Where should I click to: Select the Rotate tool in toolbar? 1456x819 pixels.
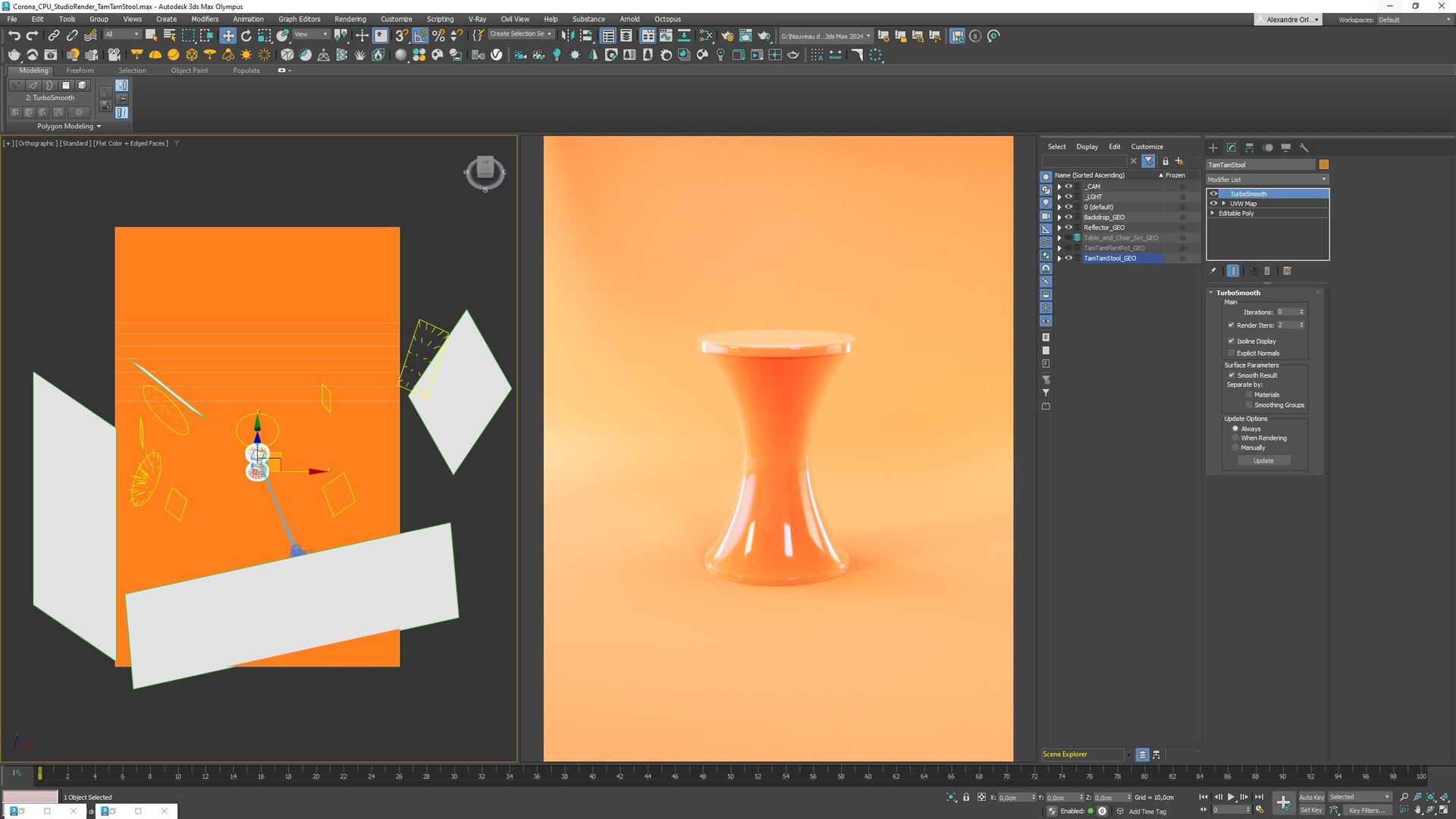(x=246, y=36)
